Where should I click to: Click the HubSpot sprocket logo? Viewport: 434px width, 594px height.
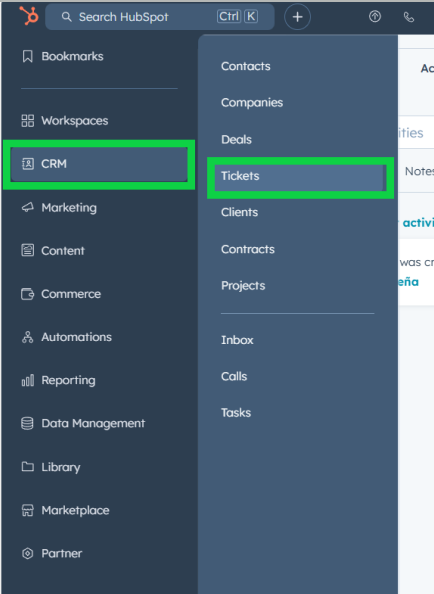[29, 16]
